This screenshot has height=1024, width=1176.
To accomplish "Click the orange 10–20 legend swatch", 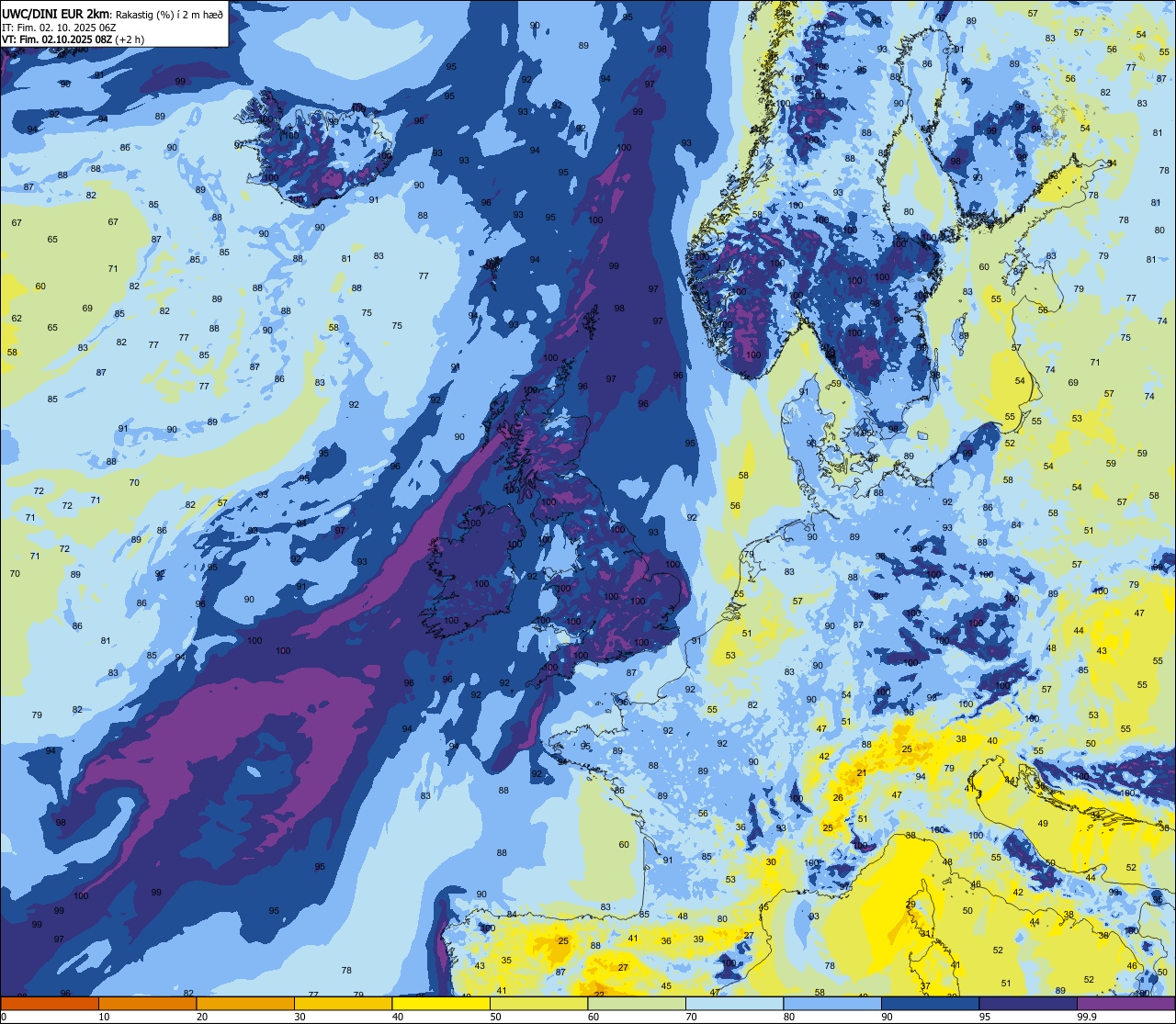I will 147,1004.
